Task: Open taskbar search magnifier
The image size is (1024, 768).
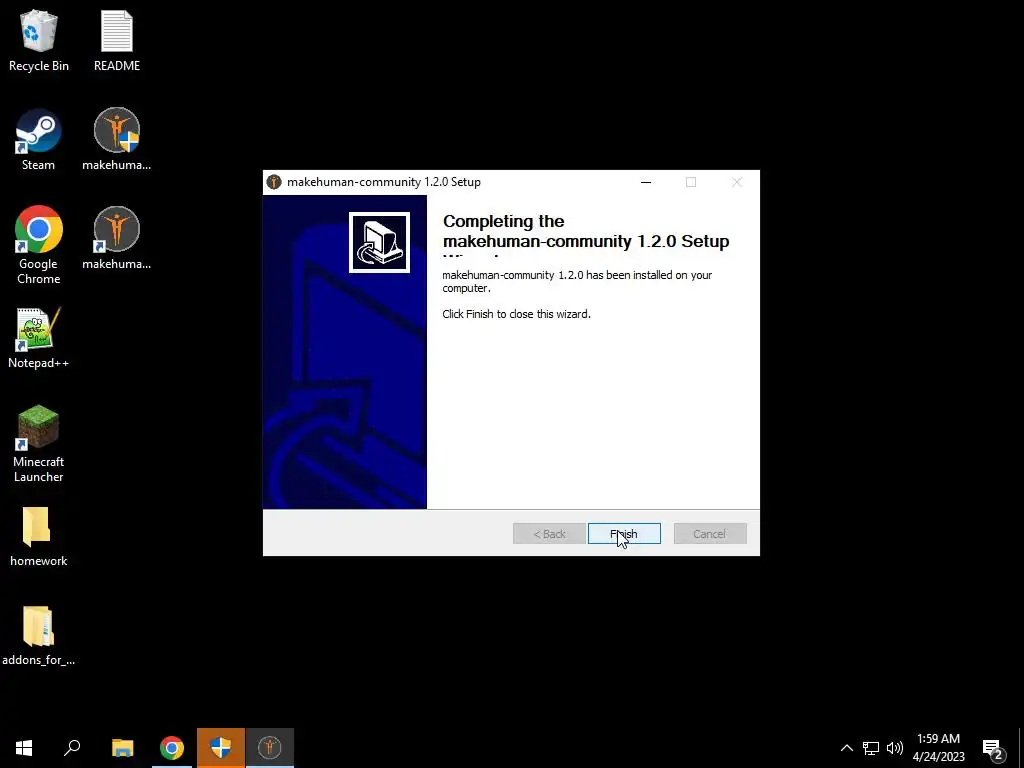Action: pyautogui.click(x=72, y=748)
